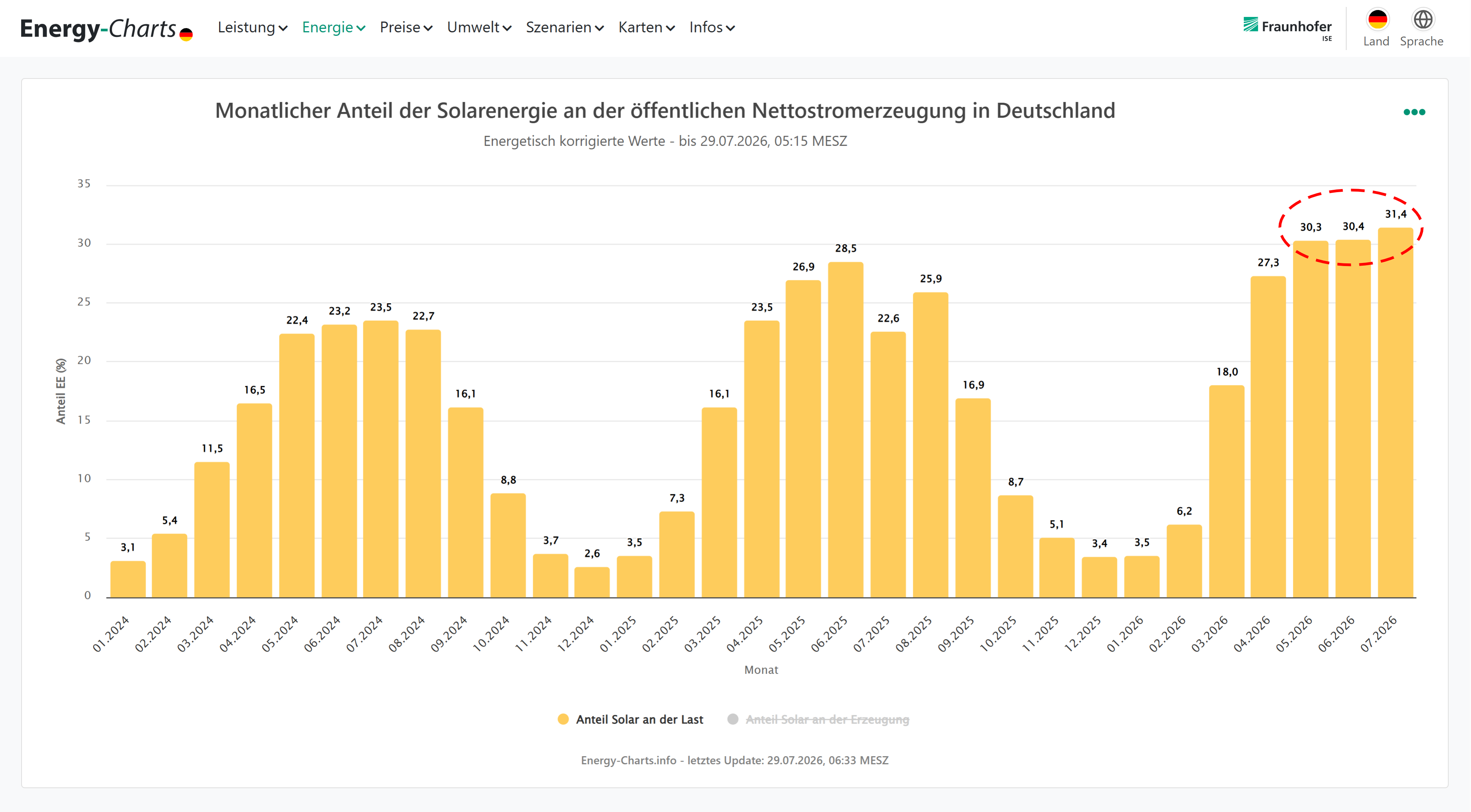Select the 07.2024 bar with value 23,5
The width and height of the screenshot is (1471, 812).
[380, 459]
